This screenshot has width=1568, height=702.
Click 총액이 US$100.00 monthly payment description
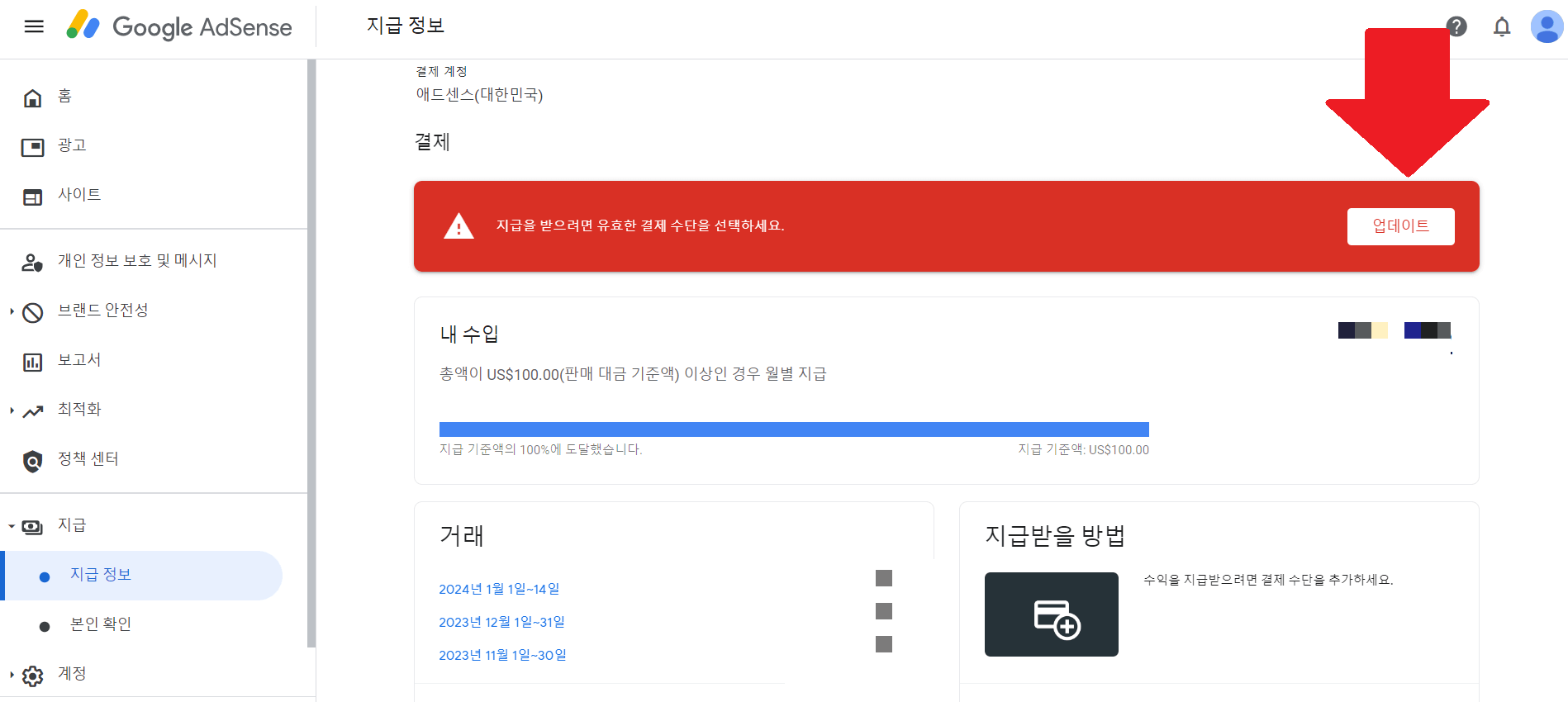[633, 374]
